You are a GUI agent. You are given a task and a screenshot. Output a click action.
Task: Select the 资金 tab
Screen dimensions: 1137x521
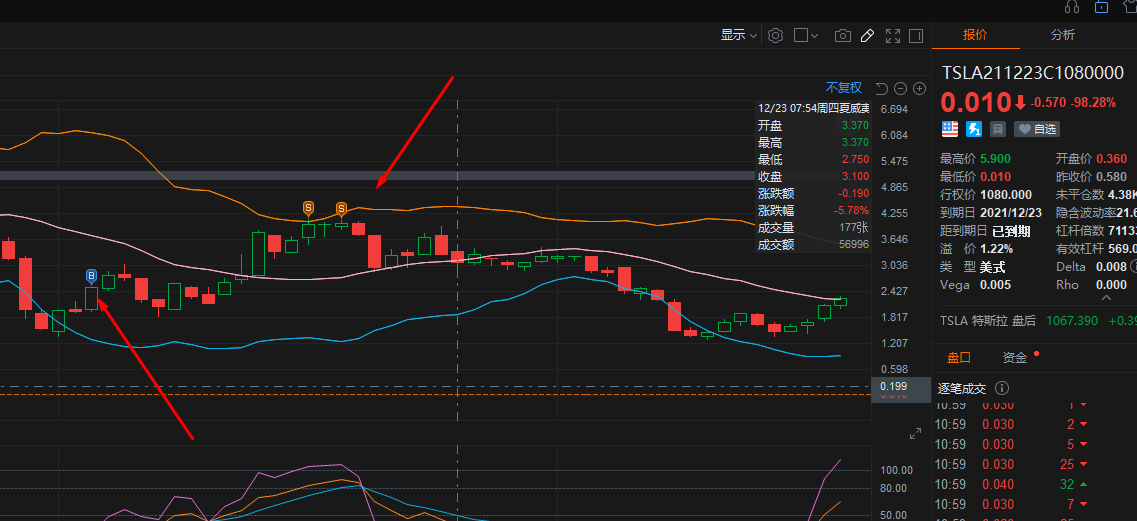pos(1015,357)
